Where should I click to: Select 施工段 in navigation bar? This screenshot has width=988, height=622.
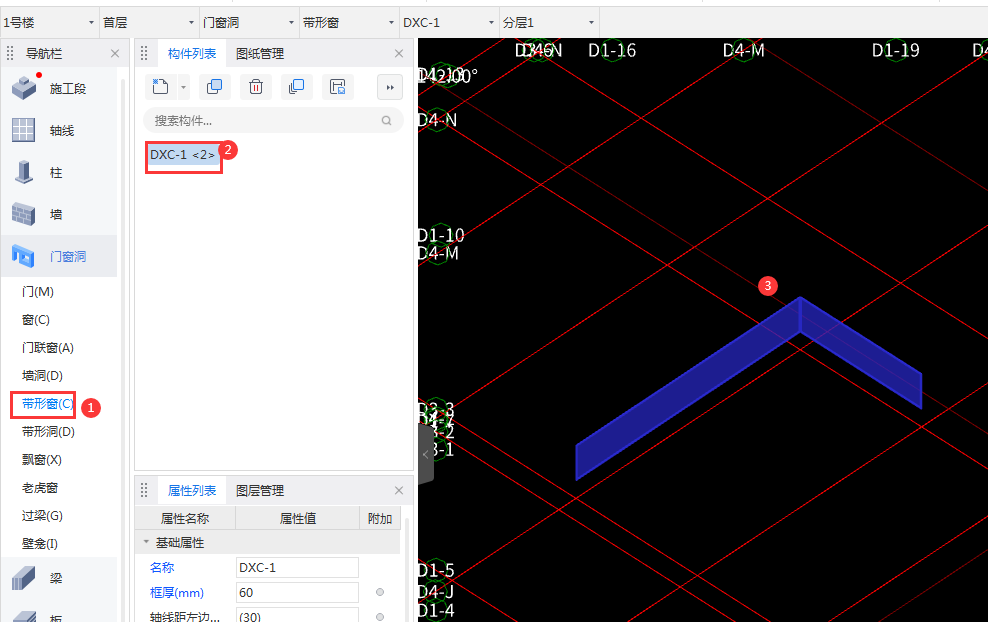(x=59, y=88)
